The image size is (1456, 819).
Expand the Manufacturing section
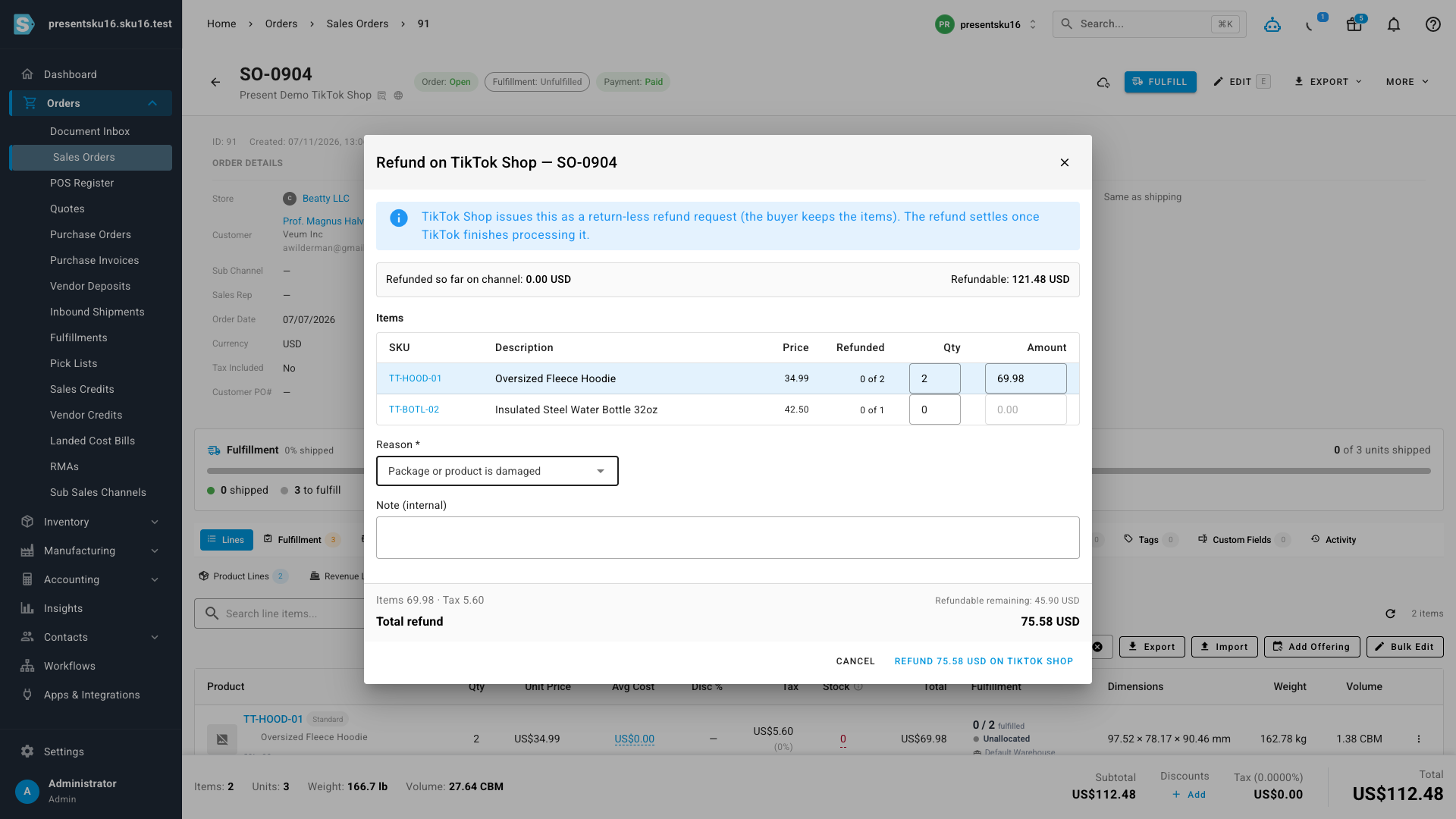pos(91,551)
